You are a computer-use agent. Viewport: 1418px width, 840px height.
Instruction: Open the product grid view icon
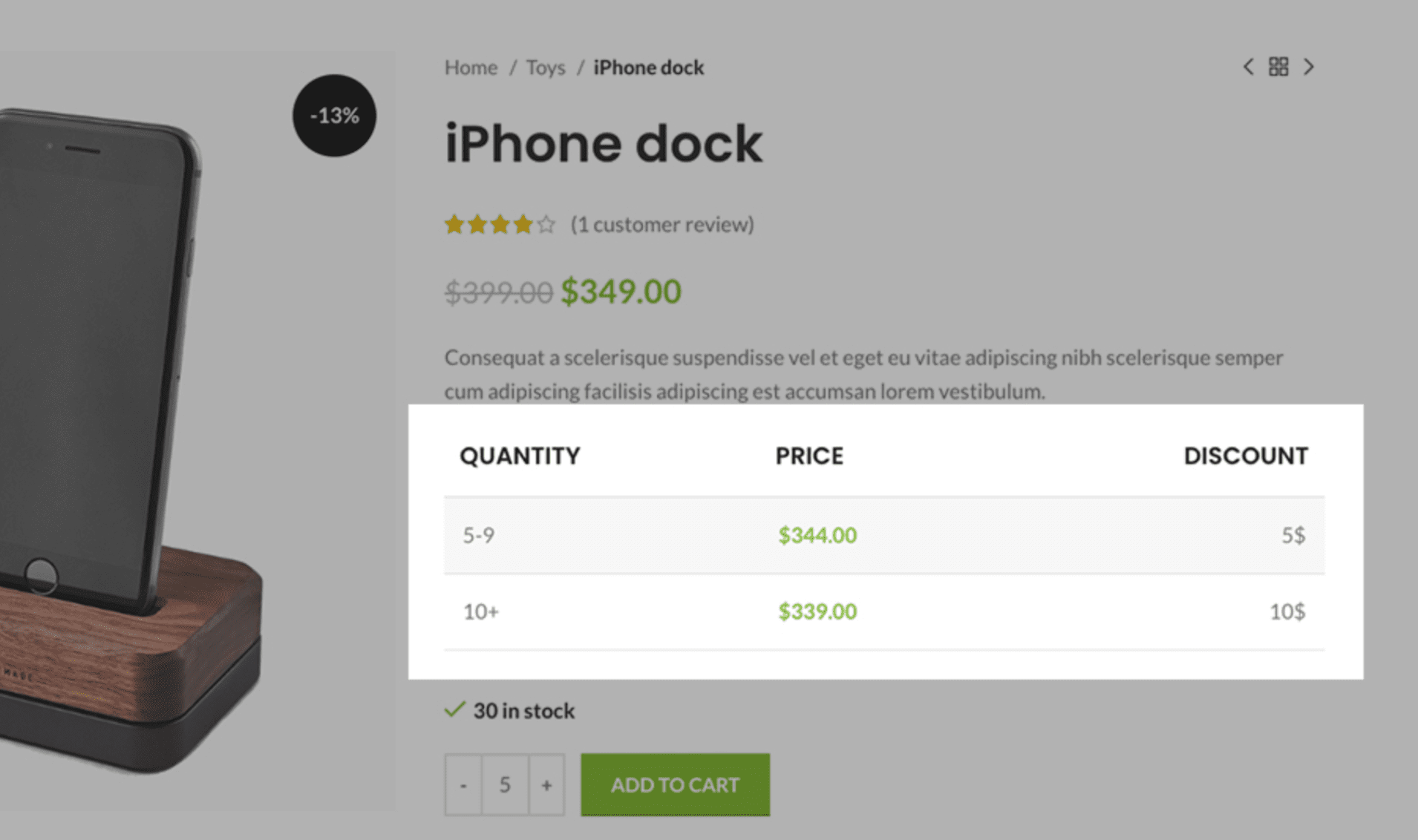coord(1278,67)
